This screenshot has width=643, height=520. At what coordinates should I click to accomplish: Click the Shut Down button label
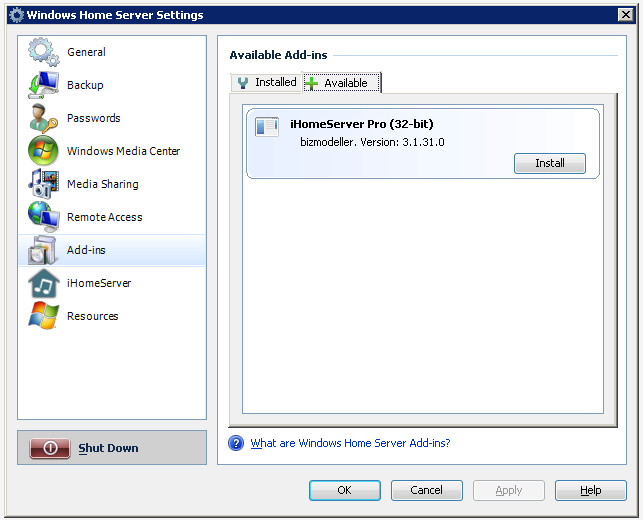point(108,448)
